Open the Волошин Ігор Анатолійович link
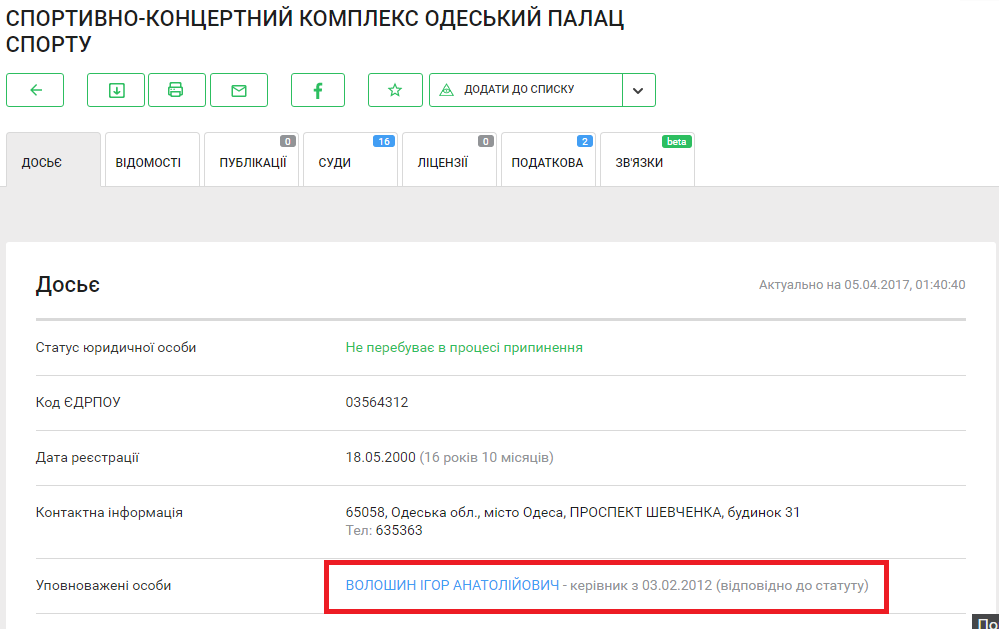999x629 pixels. [452, 585]
